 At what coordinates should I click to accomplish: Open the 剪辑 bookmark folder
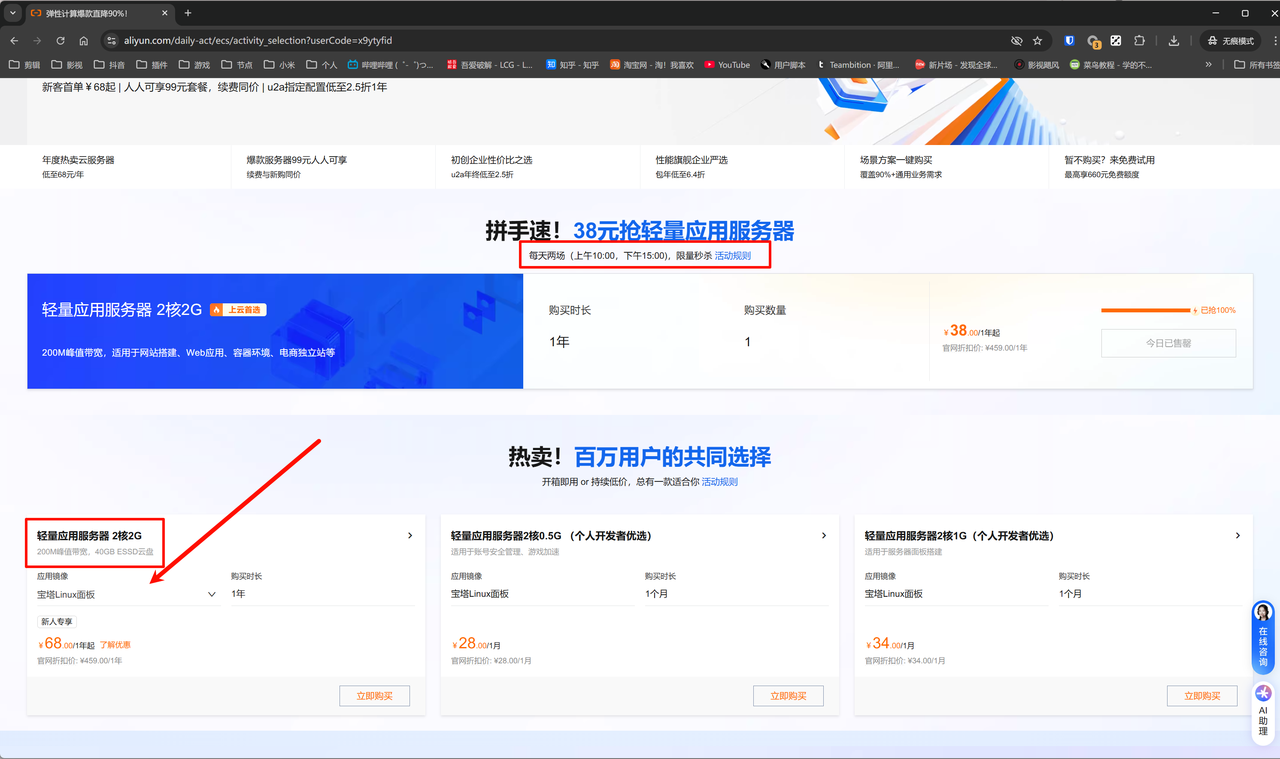(25, 65)
